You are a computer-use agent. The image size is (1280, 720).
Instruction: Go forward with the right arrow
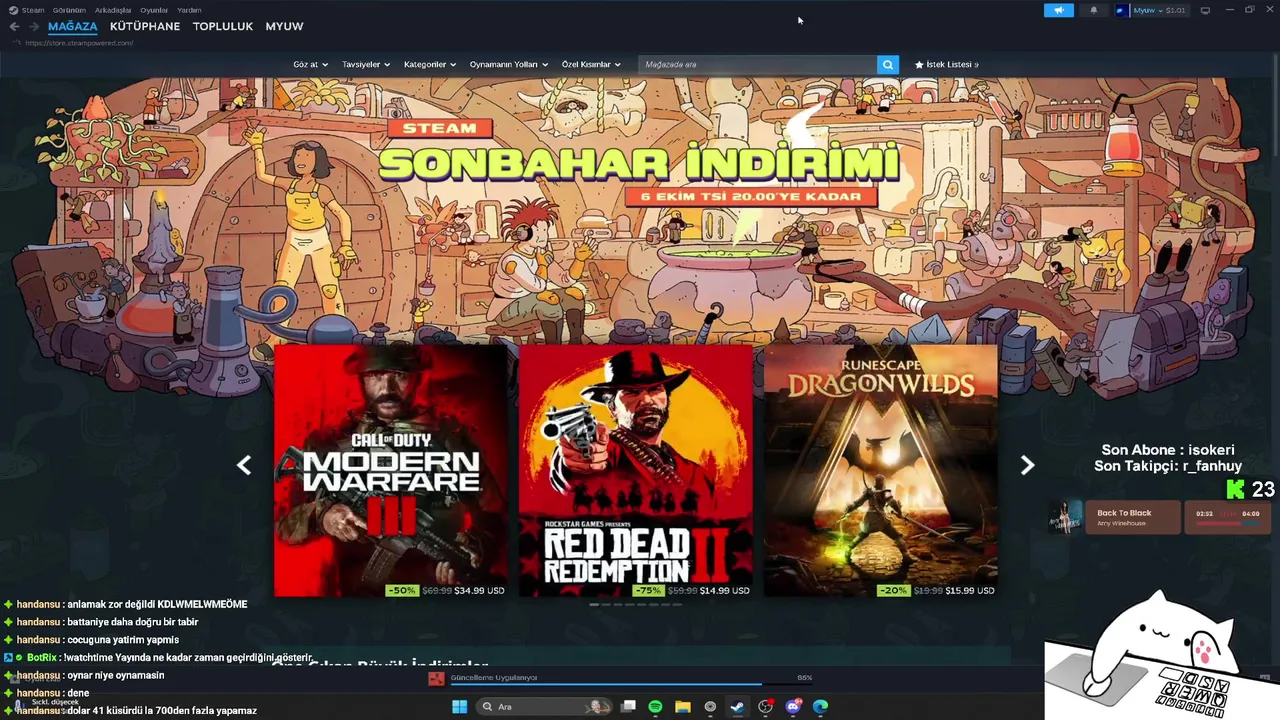pos(34,27)
